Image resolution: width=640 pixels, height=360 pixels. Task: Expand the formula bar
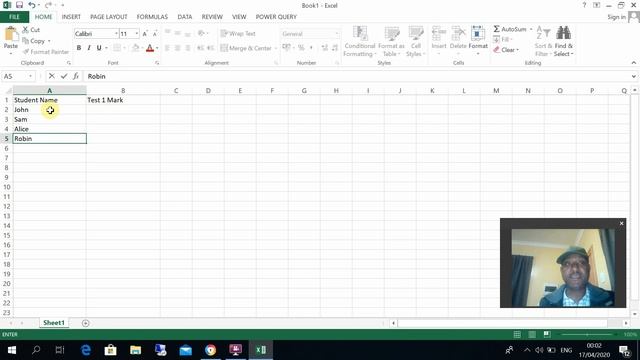tap(633, 76)
